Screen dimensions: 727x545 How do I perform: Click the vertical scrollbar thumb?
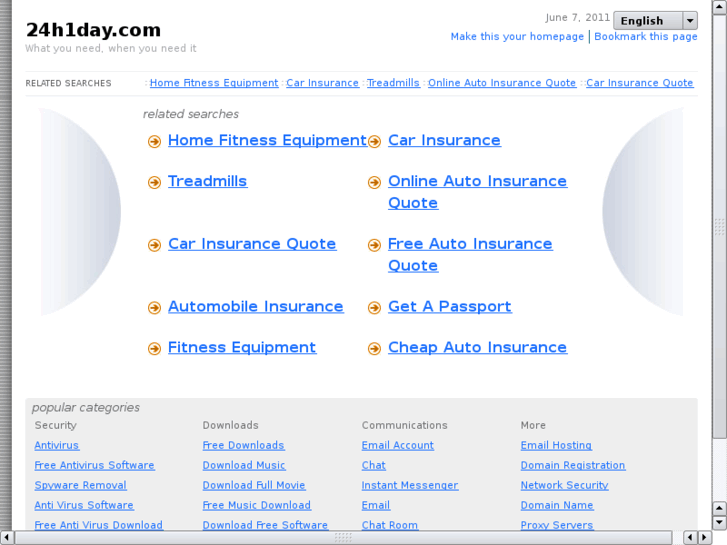tap(719, 226)
